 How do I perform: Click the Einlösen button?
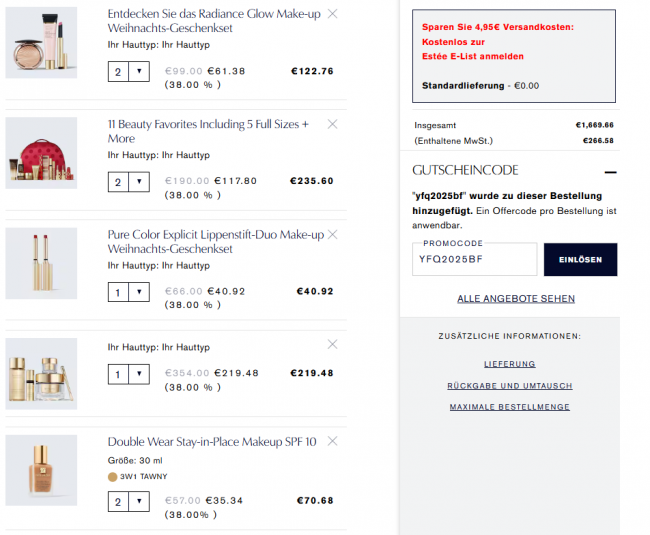(580, 259)
